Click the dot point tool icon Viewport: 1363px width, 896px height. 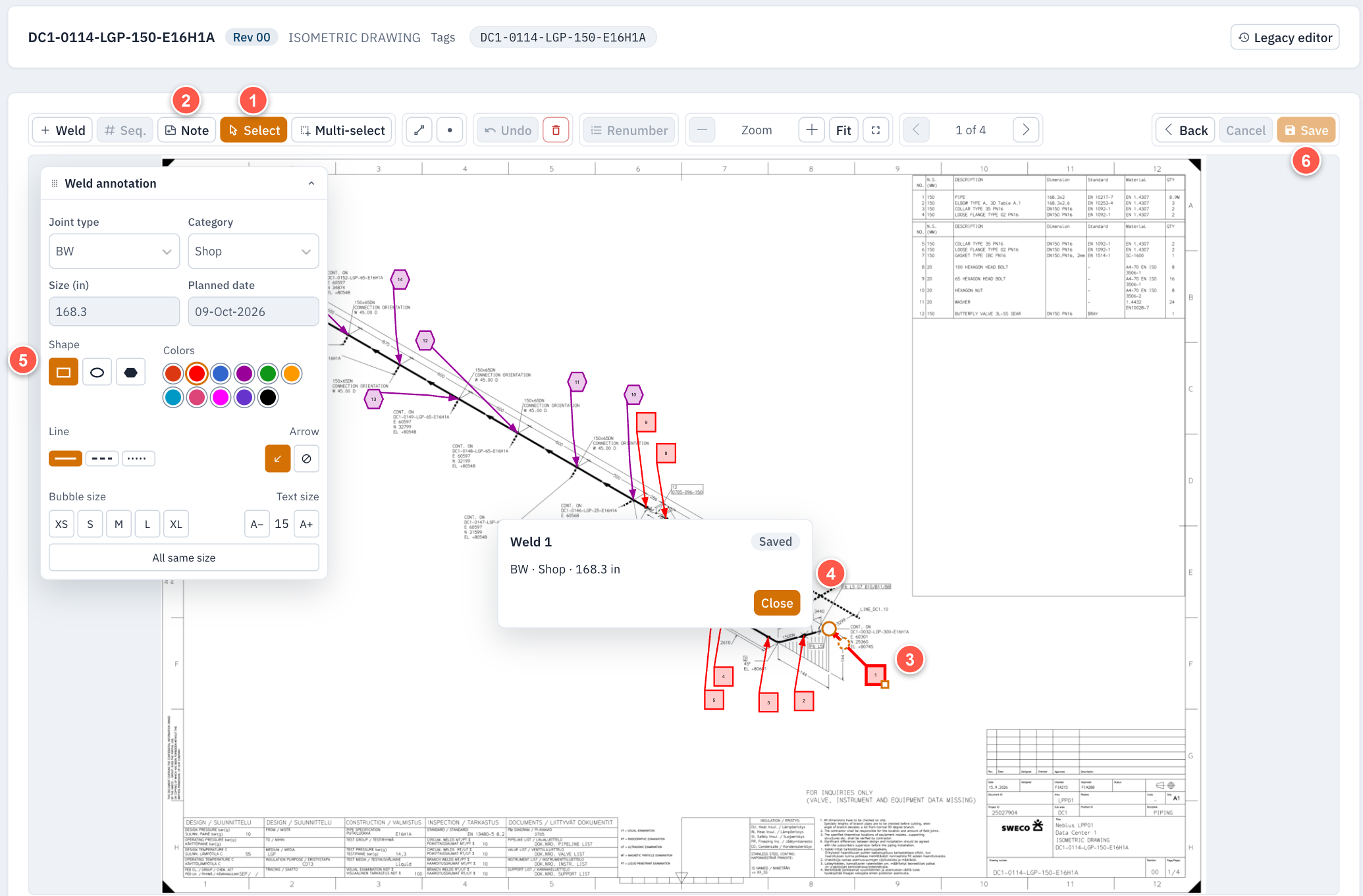(450, 130)
